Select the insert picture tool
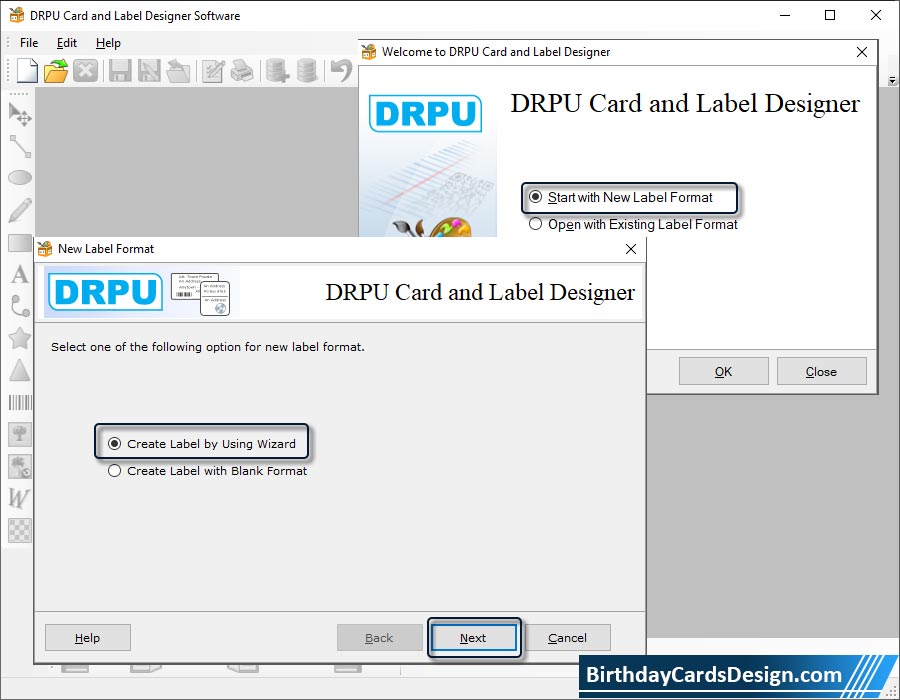 (20, 434)
